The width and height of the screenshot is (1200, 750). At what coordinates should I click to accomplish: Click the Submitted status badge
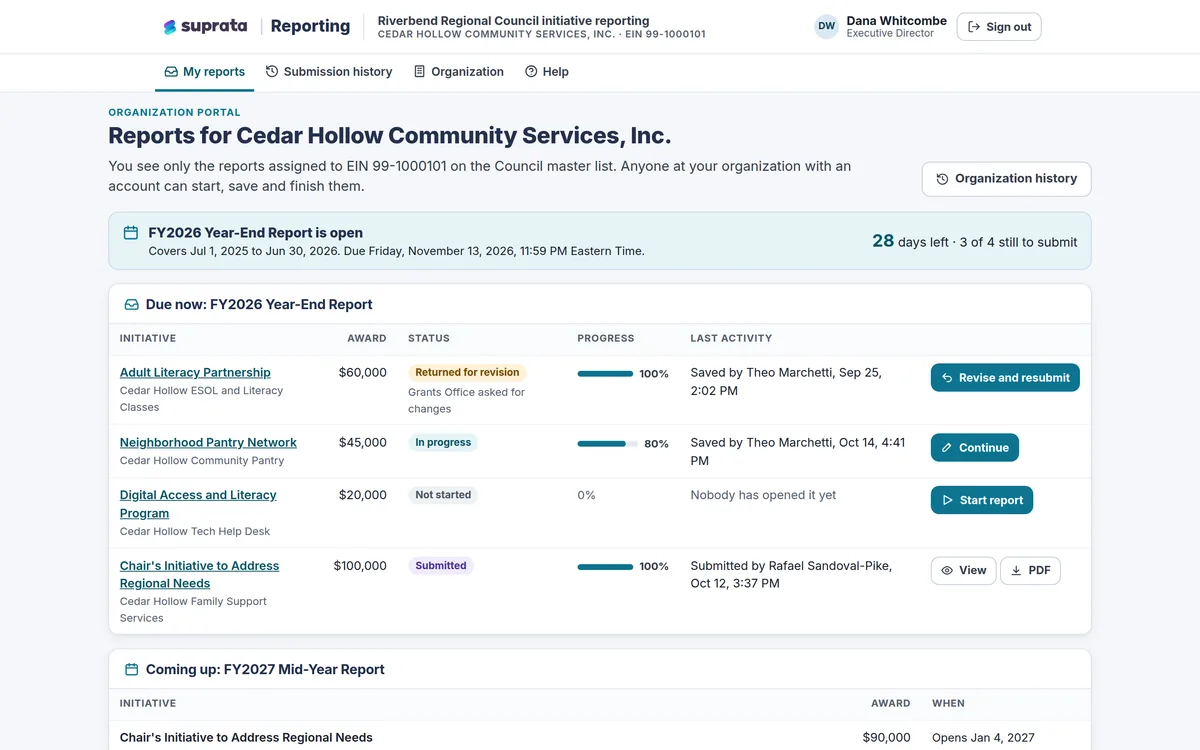[x=441, y=565]
